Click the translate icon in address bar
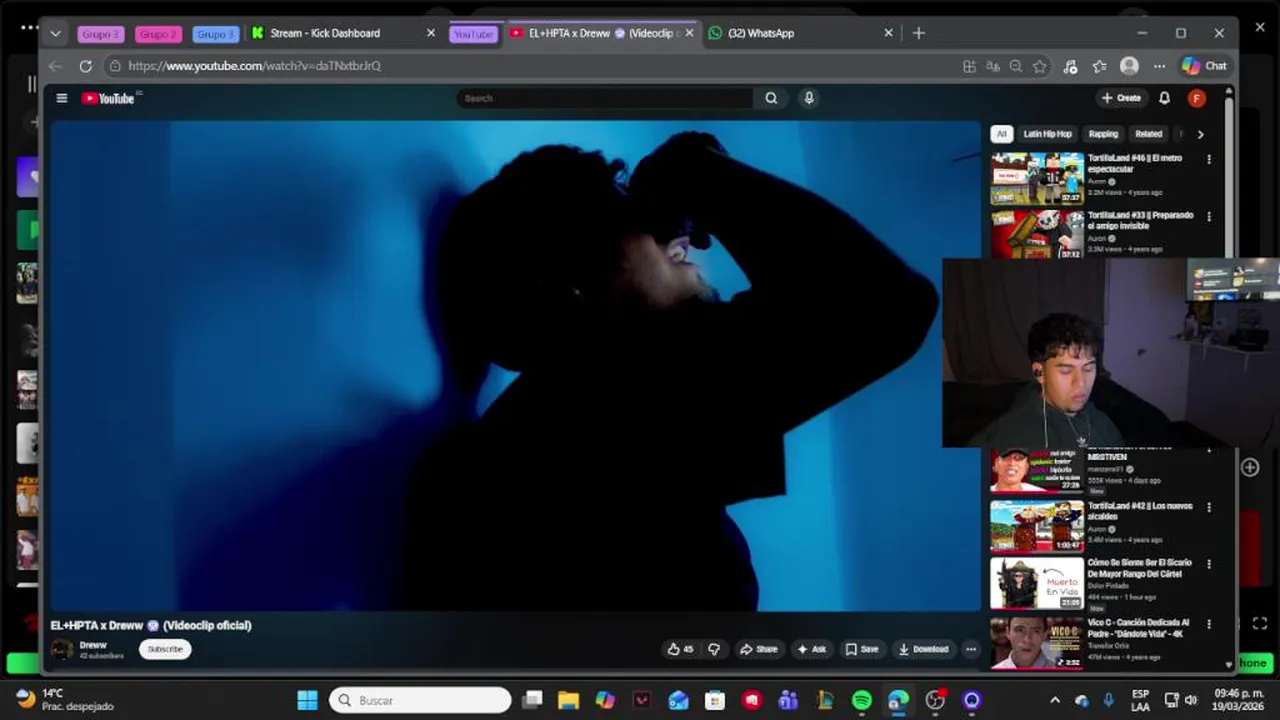Viewport: 1280px width, 720px height. click(x=992, y=66)
